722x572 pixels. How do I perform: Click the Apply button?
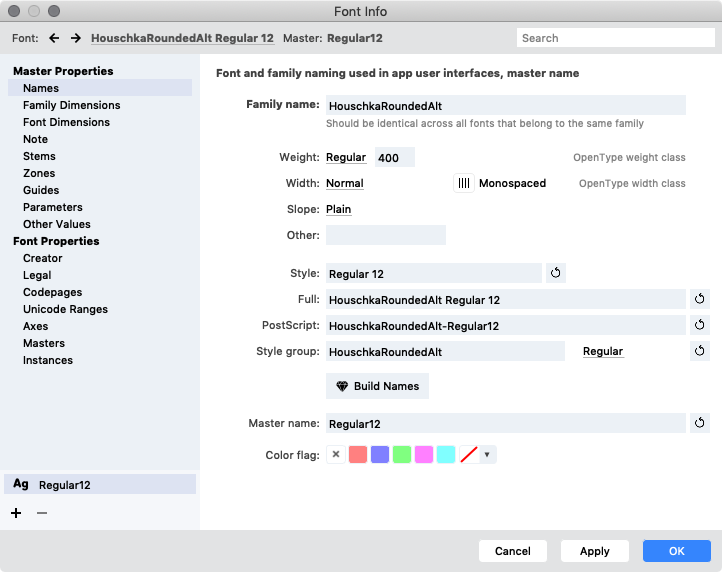point(594,551)
